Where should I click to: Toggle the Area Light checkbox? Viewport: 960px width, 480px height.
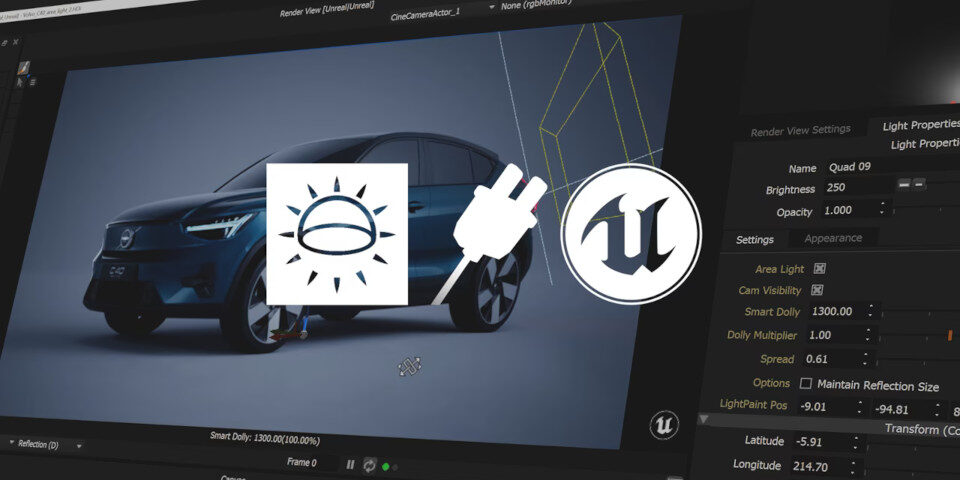point(820,269)
